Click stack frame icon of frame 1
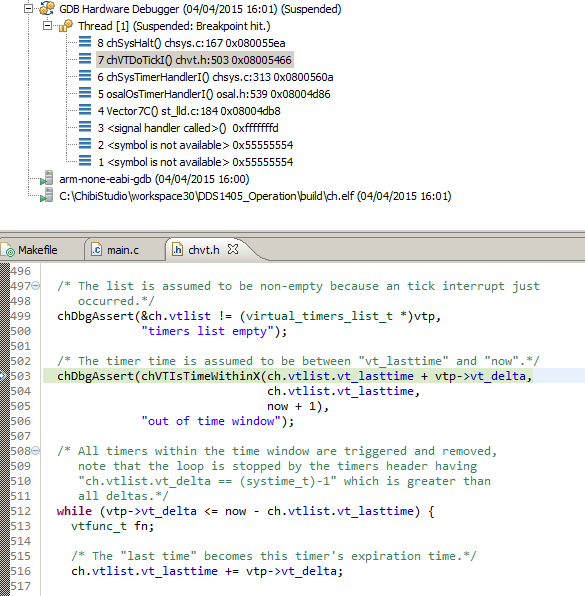 tap(85, 160)
